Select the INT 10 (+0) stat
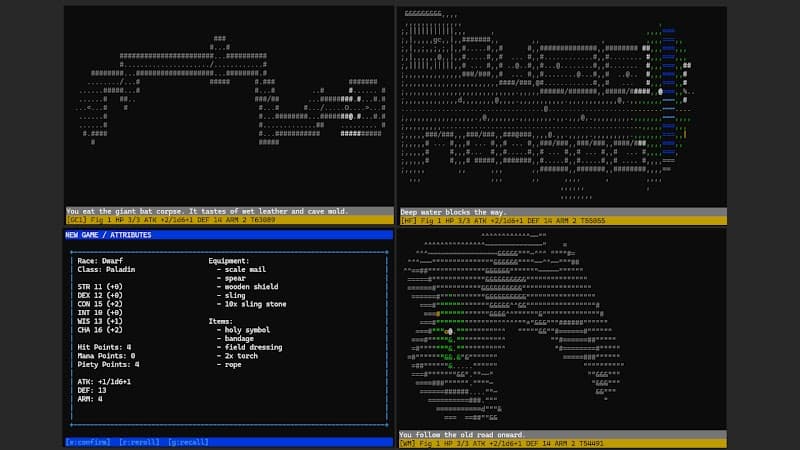Image resolution: width=800 pixels, height=450 pixels. 100,313
